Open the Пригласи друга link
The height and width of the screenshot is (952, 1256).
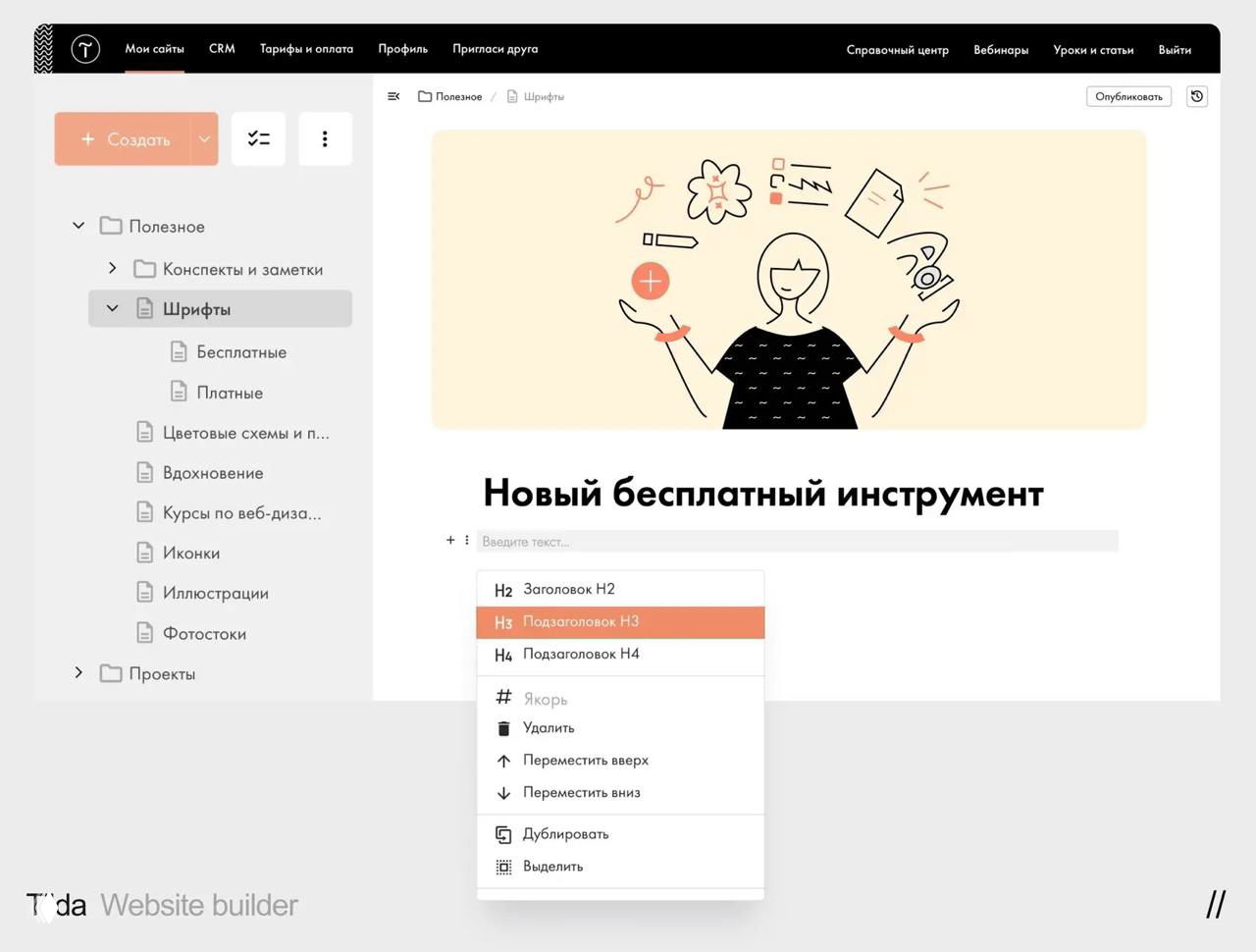(495, 48)
